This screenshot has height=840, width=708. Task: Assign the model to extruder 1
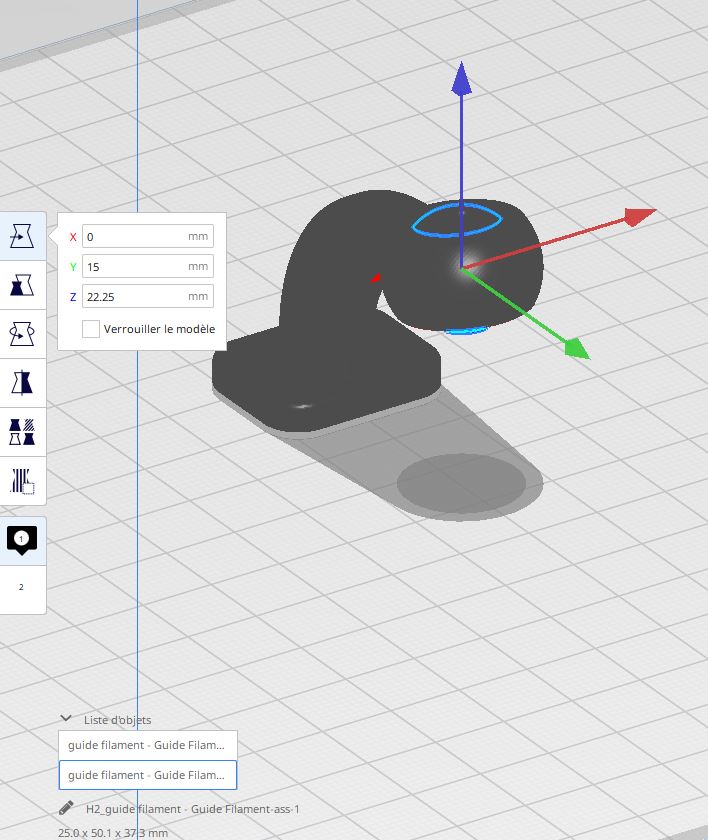coord(22,540)
